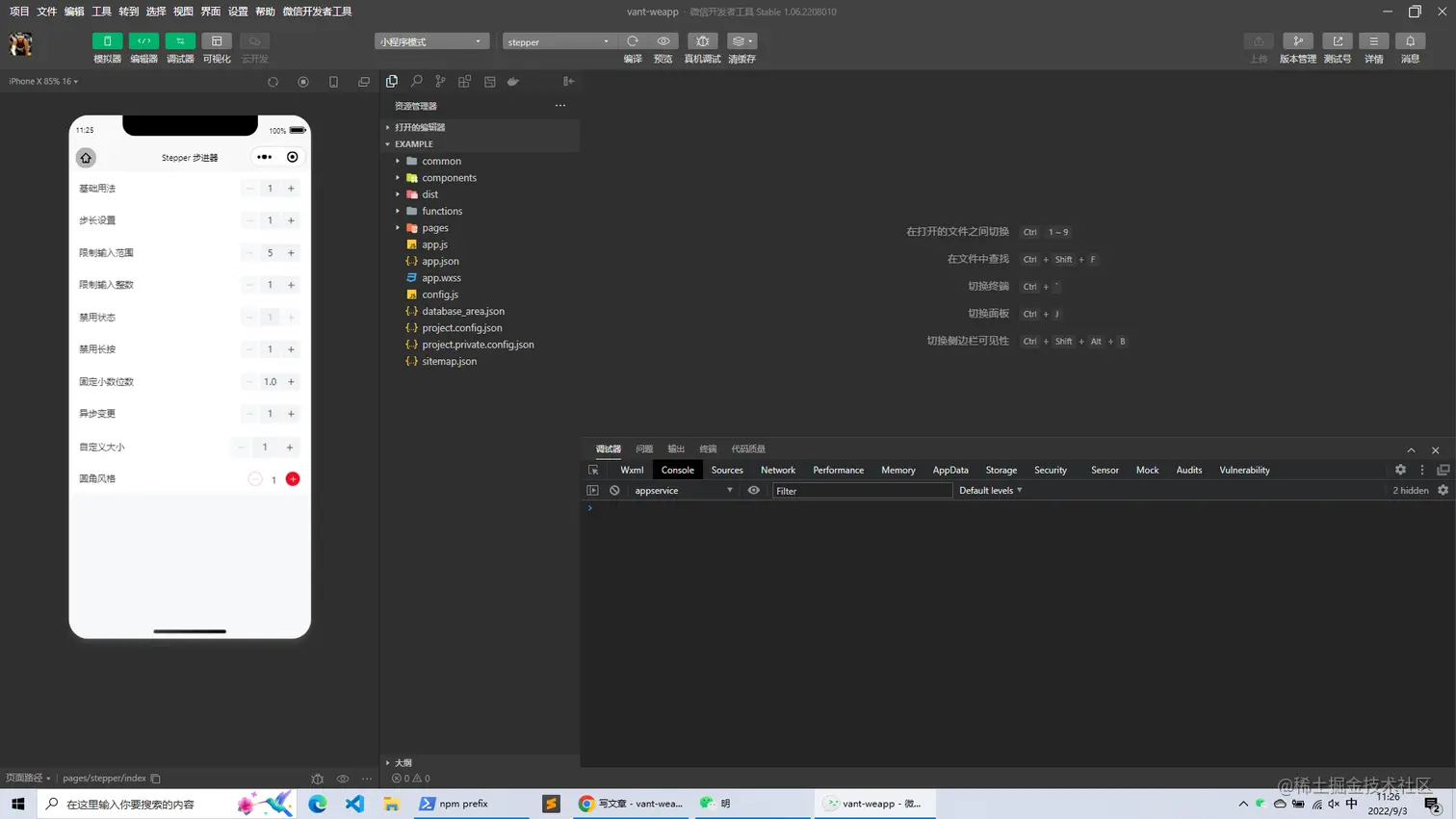Decrease the 限制输入范围 stepper value
Image resolution: width=1456 pixels, height=819 pixels.
[x=249, y=253]
